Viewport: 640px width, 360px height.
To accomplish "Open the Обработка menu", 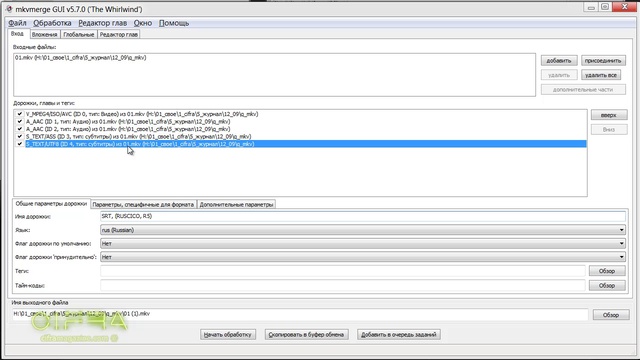I will (x=52, y=23).
